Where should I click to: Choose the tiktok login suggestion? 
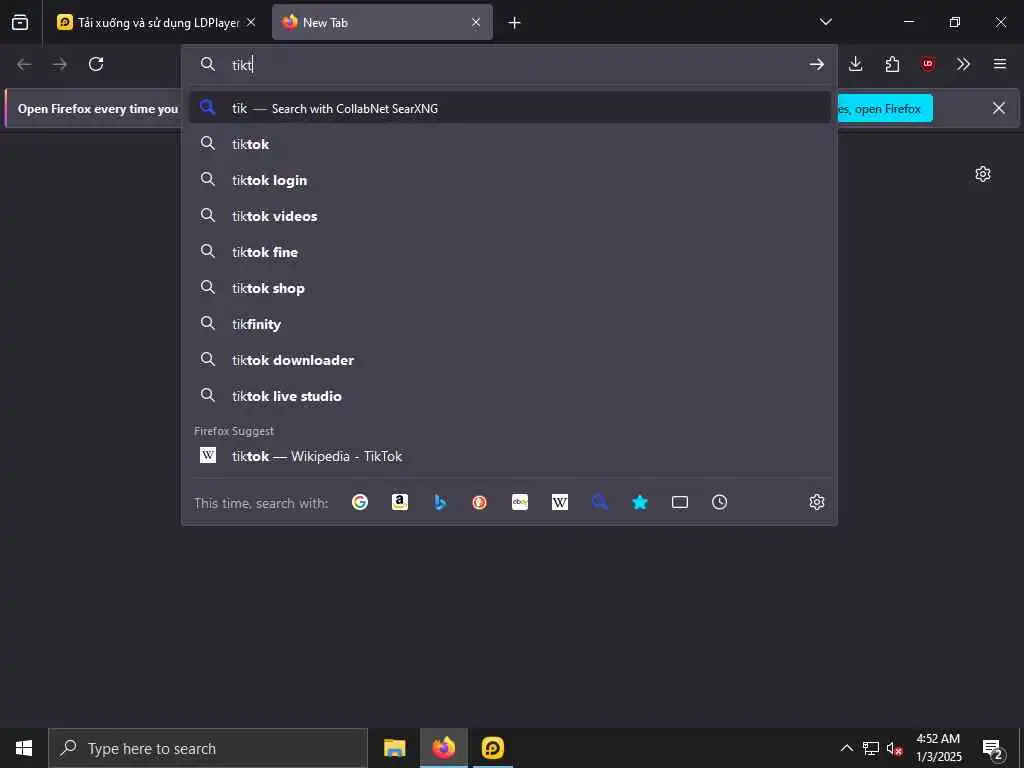tap(509, 180)
